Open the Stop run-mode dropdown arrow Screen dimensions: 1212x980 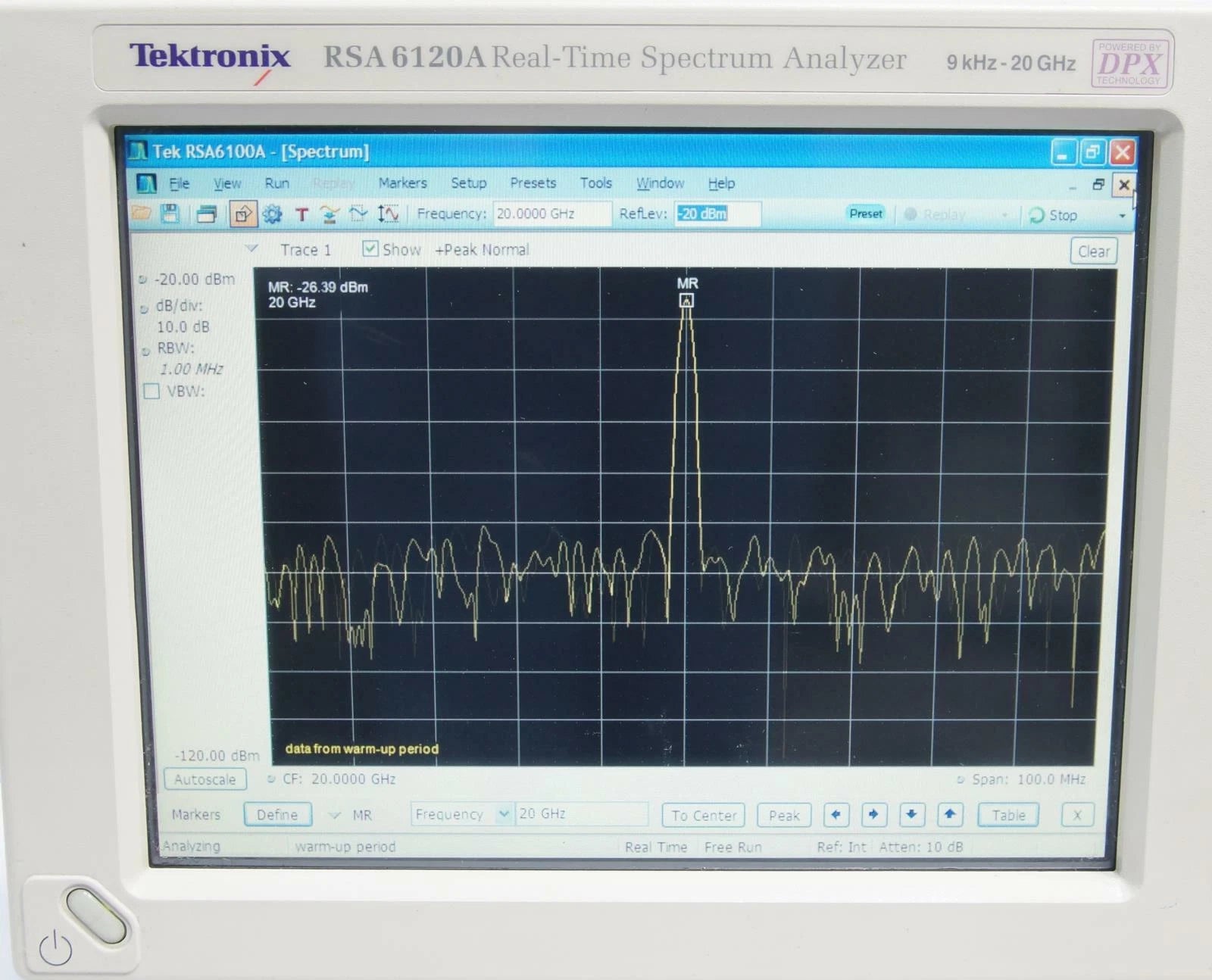(1122, 216)
